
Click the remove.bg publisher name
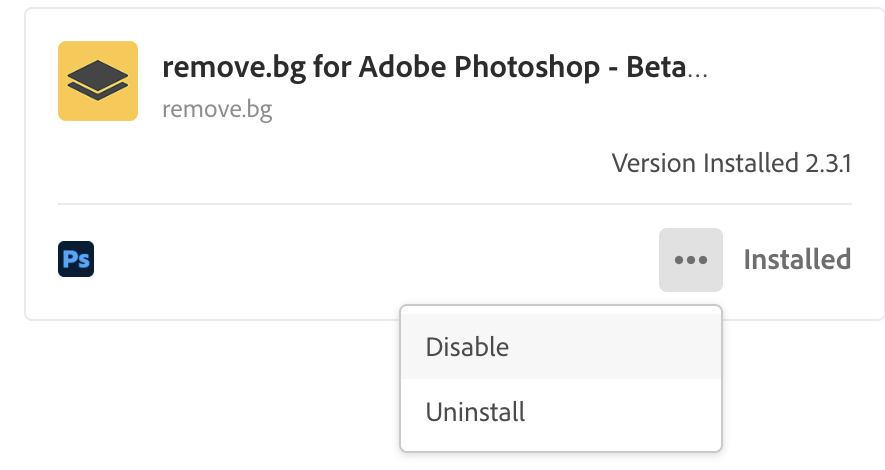pyautogui.click(x=217, y=109)
